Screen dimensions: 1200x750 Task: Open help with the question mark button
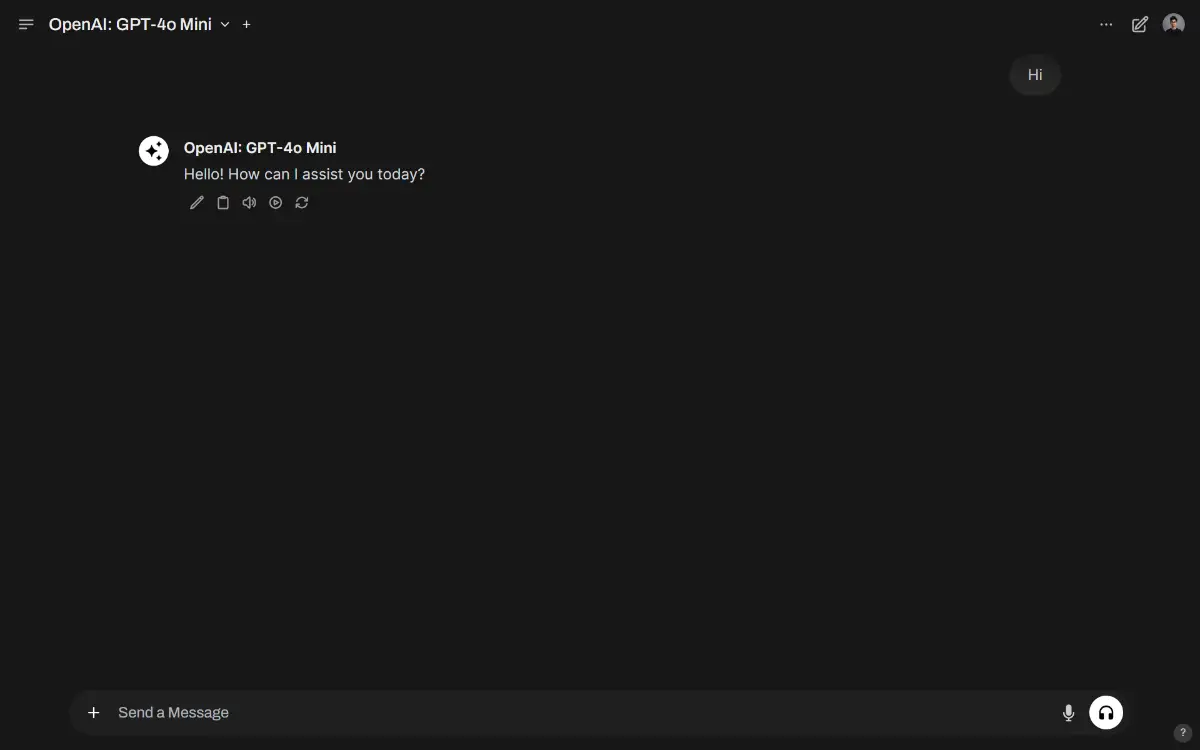coord(1181,733)
